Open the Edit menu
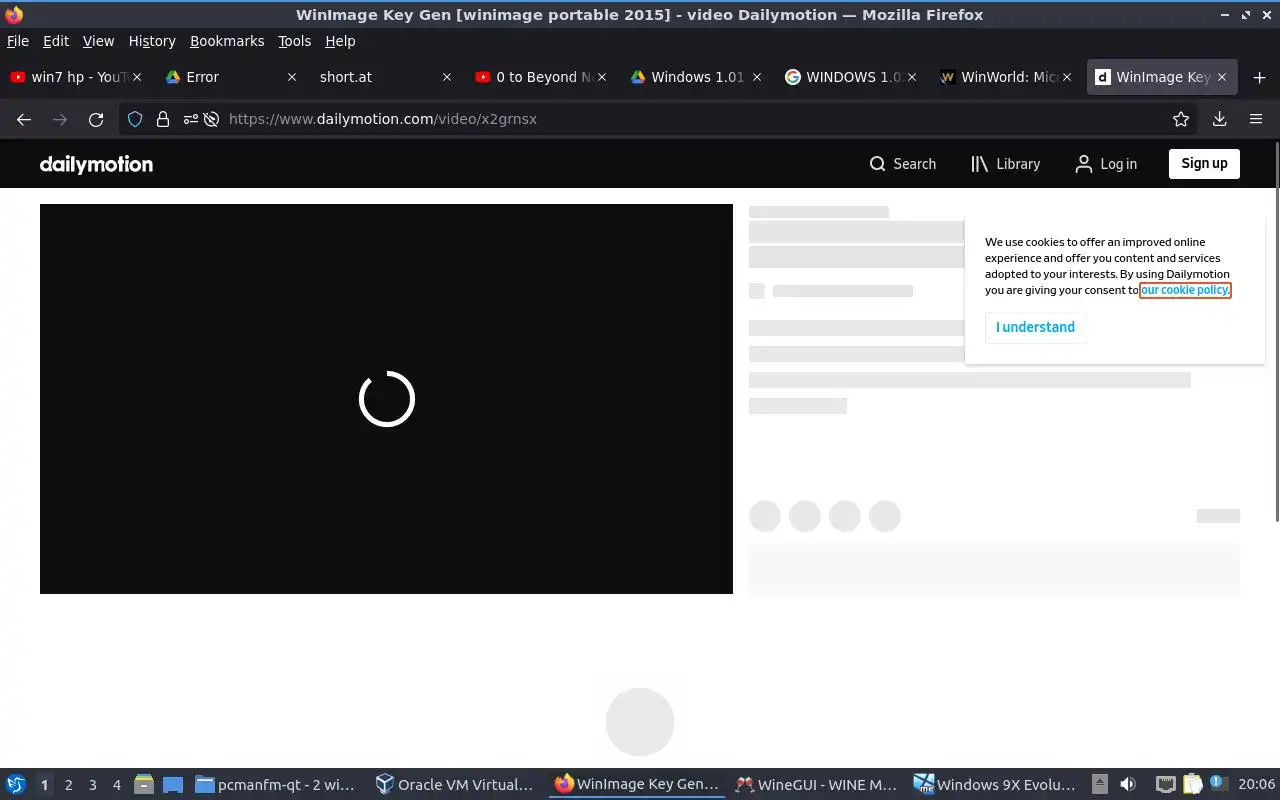This screenshot has width=1280, height=800. pyautogui.click(x=56, y=41)
